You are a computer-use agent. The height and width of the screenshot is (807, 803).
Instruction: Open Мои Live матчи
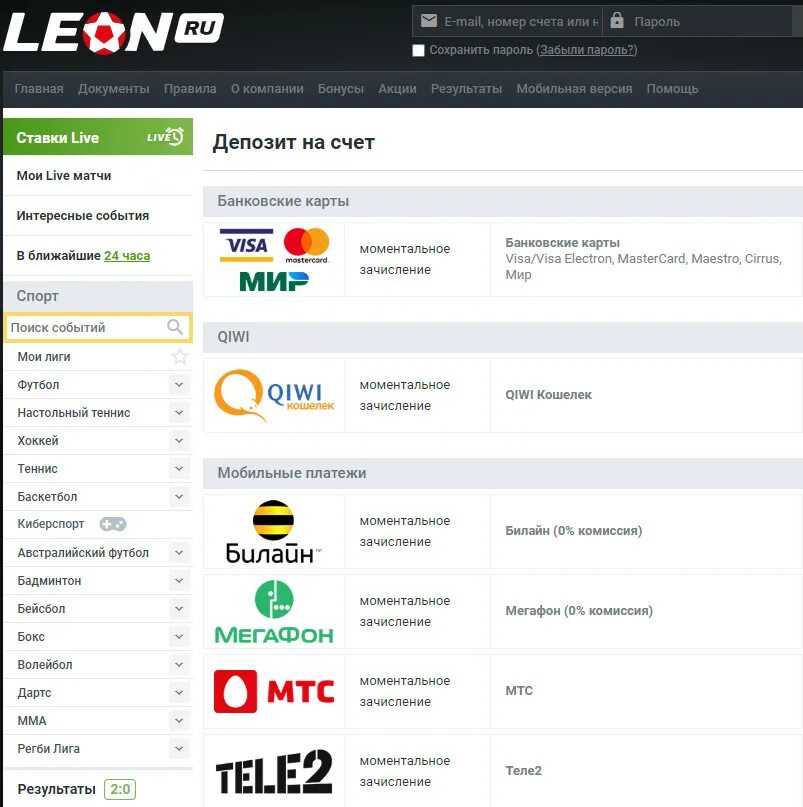[x=64, y=176]
